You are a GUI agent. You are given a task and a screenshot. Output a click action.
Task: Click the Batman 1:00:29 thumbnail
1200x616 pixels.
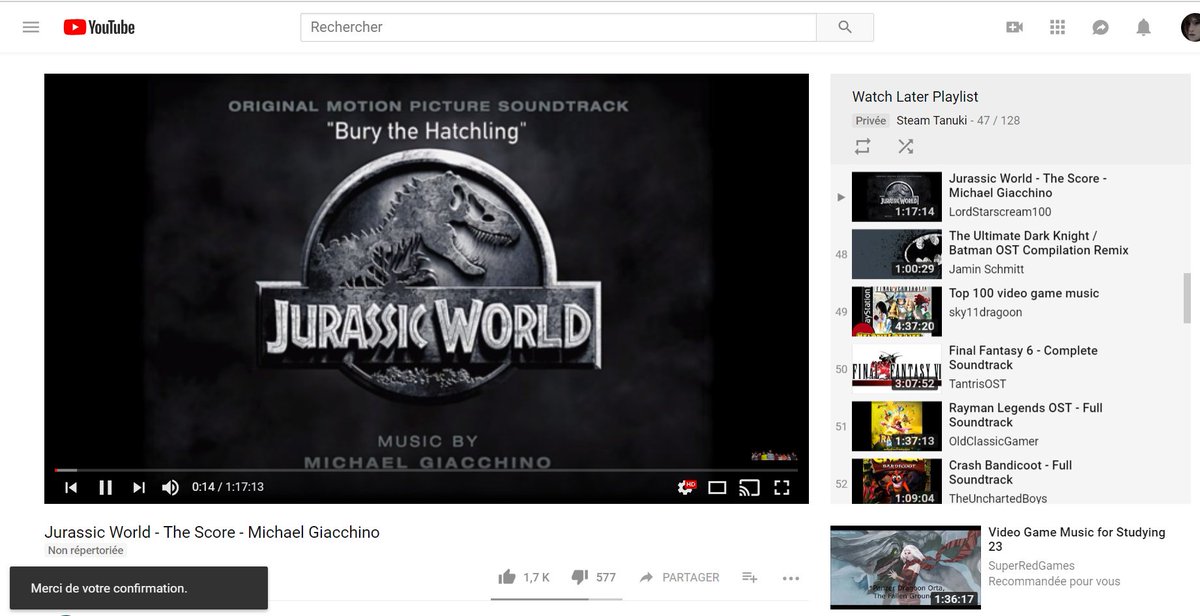click(x=897, y=254)
